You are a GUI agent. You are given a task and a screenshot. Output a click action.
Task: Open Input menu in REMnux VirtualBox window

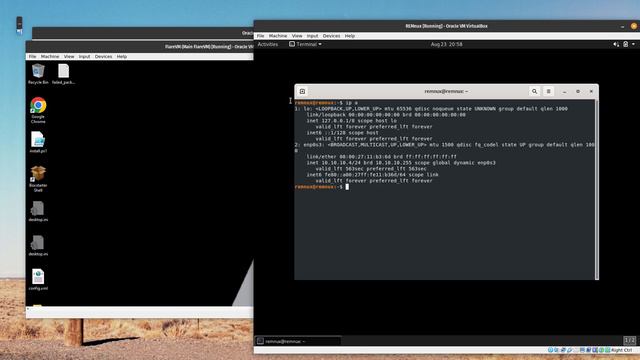pos(312,36)
